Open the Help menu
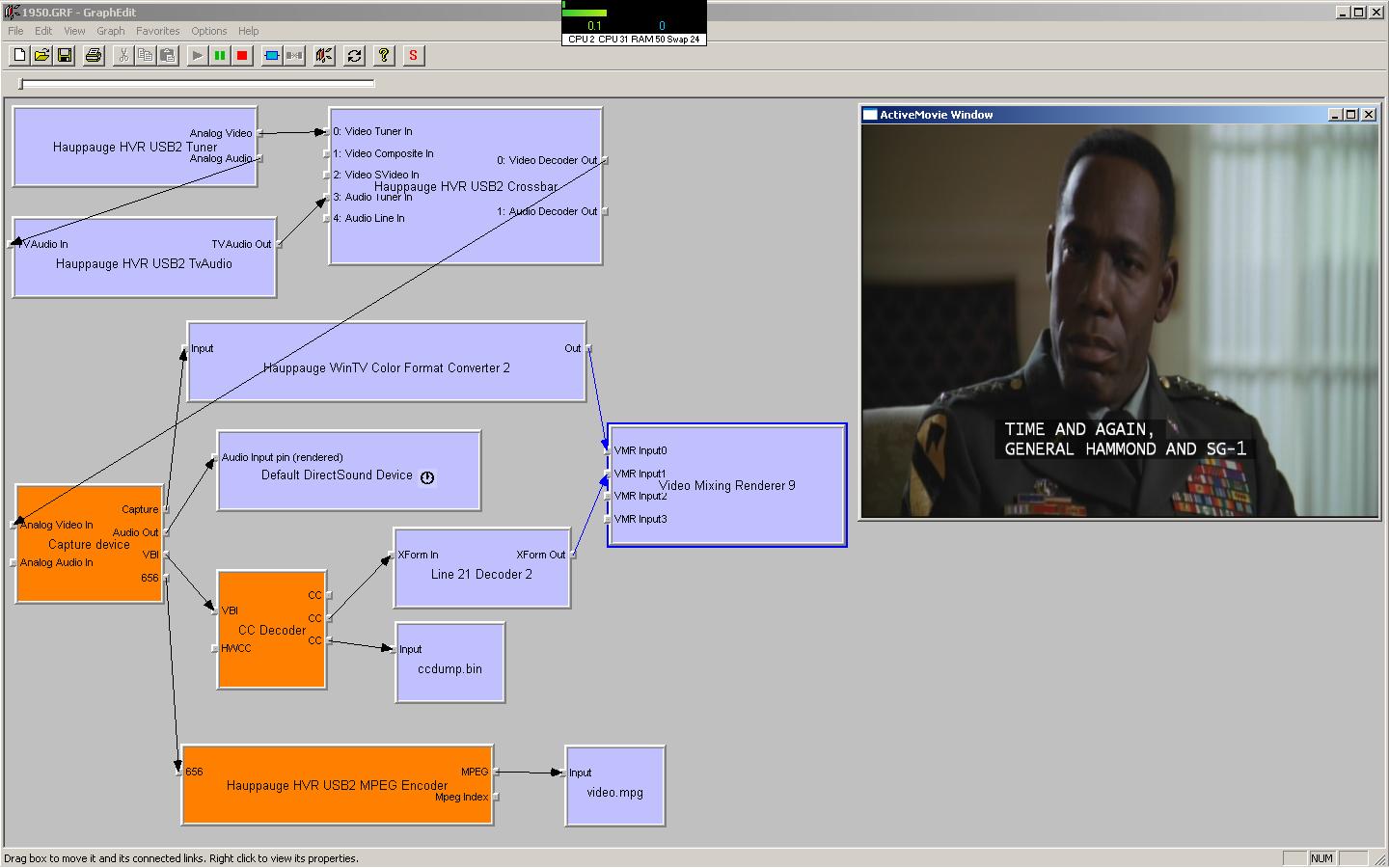Viewport: 1389px width, 868px height. pyautogui.click(x=248, y=31)
